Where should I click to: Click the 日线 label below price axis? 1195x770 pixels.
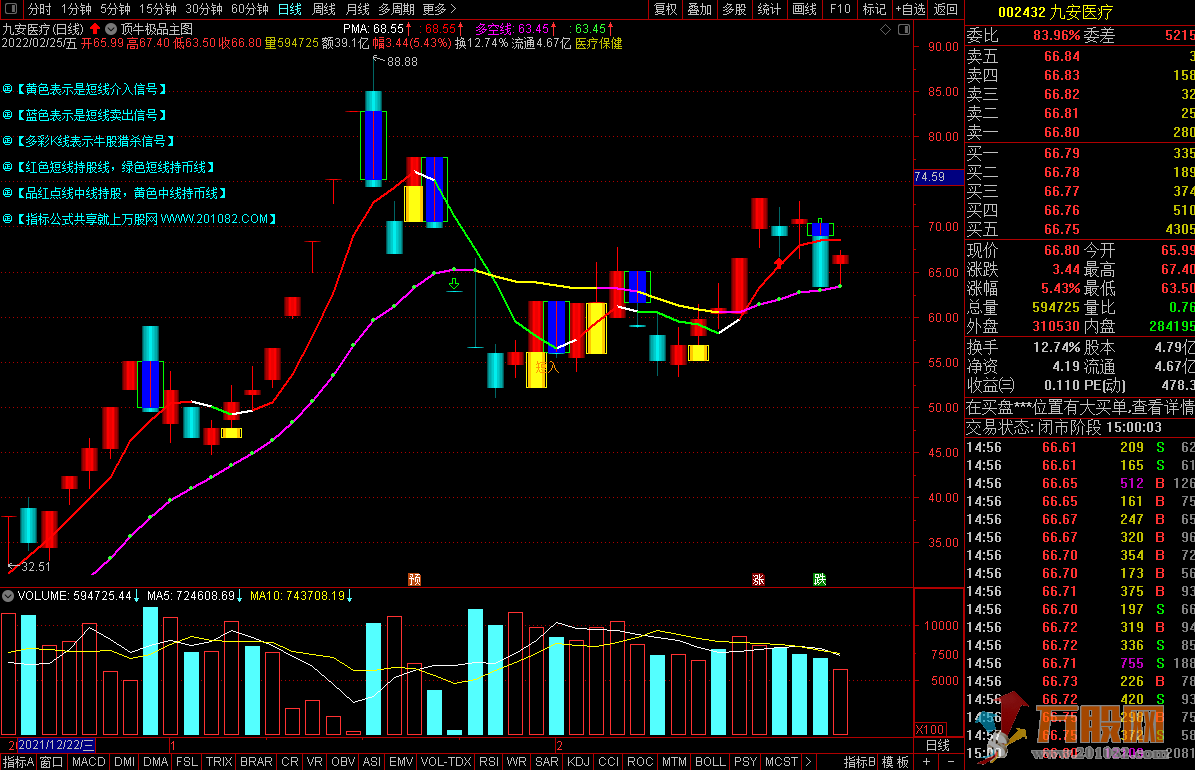point(937,746)
